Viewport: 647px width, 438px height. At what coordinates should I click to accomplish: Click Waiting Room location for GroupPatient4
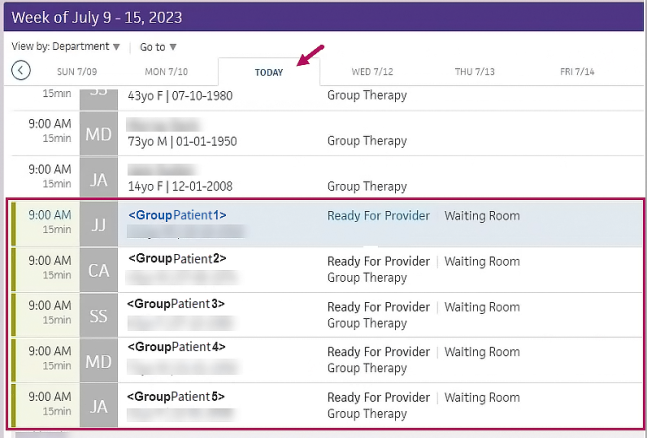482,352
